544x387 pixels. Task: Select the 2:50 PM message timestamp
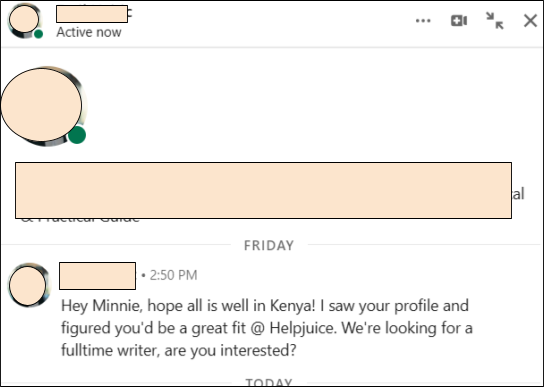pyautogui.click(x=173, y=275)
